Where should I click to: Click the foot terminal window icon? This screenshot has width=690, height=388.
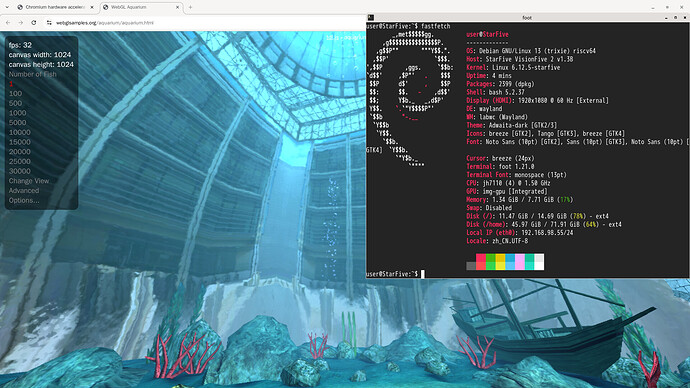click(371, 18)
